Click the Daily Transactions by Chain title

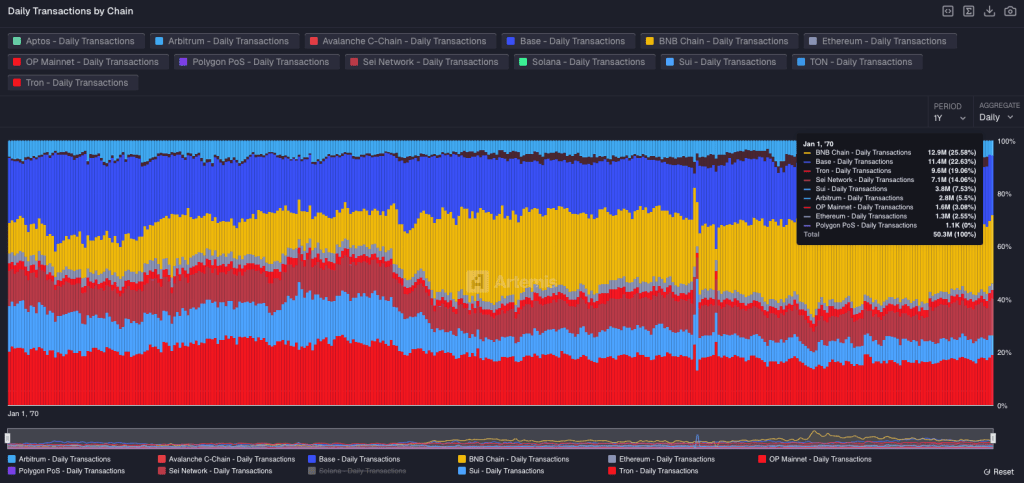69,11
